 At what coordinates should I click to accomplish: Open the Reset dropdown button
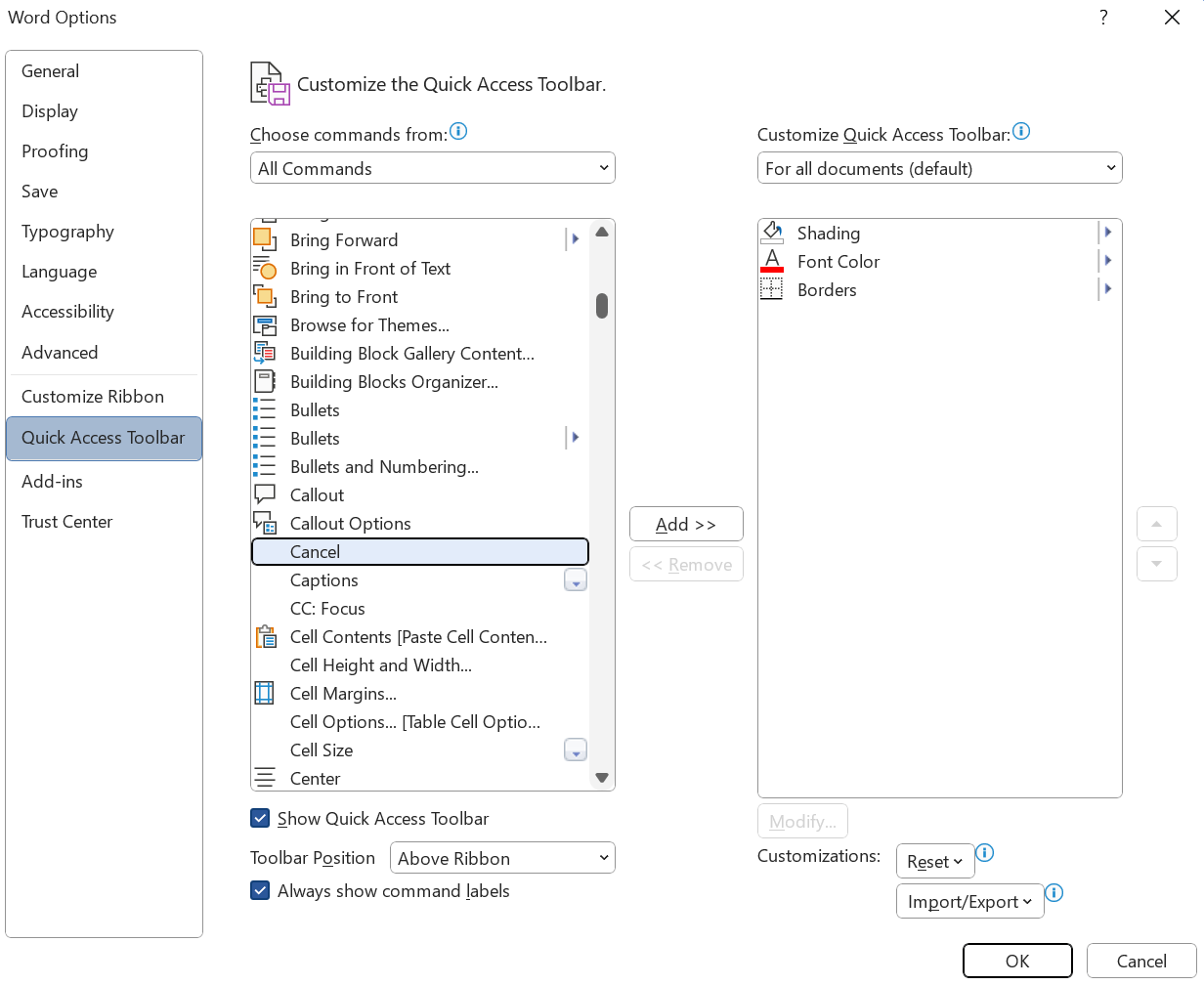(x=935, y=861)
